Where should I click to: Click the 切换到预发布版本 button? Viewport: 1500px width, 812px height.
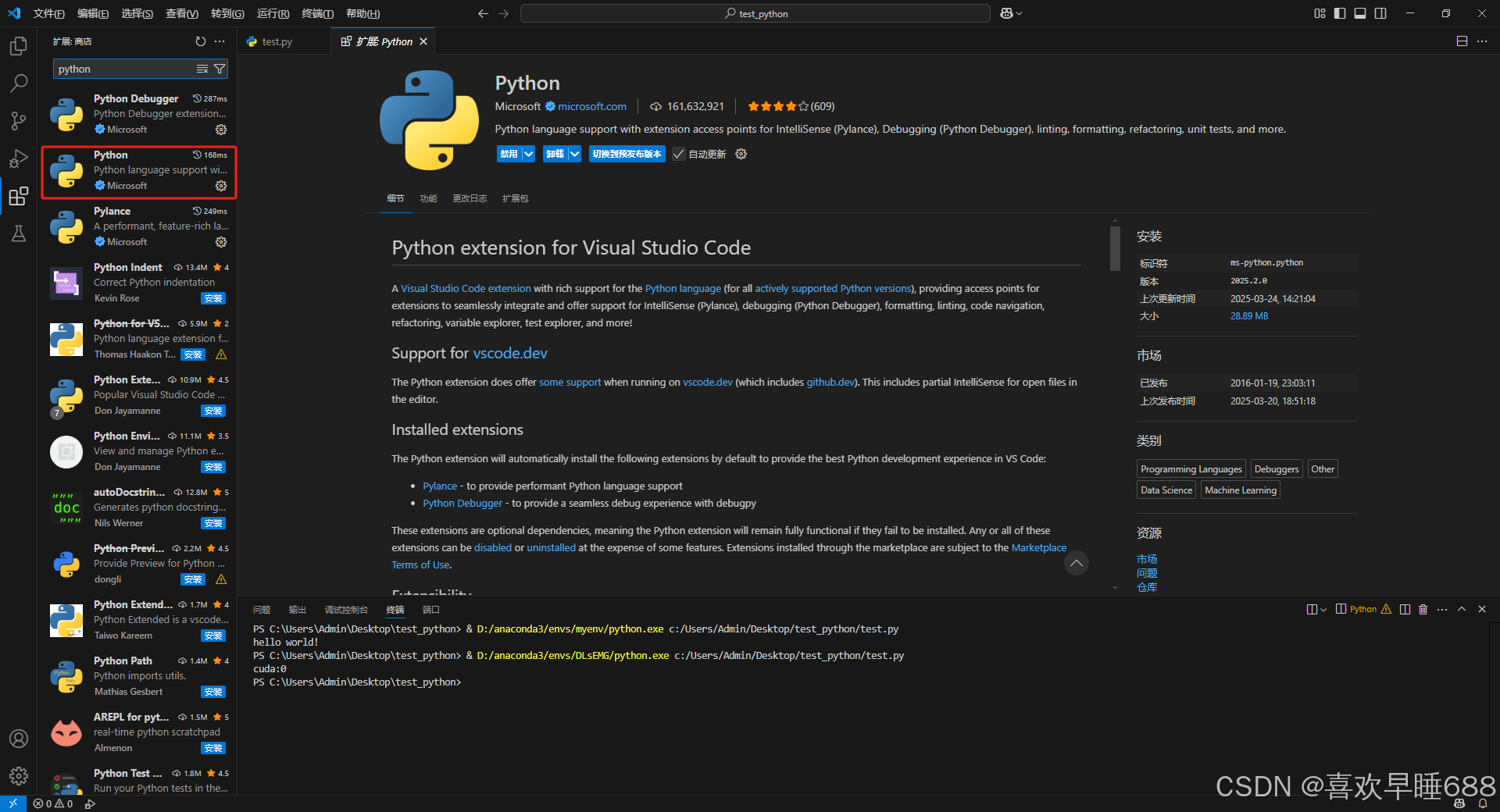pyautogui.click(x=627, y=154)
